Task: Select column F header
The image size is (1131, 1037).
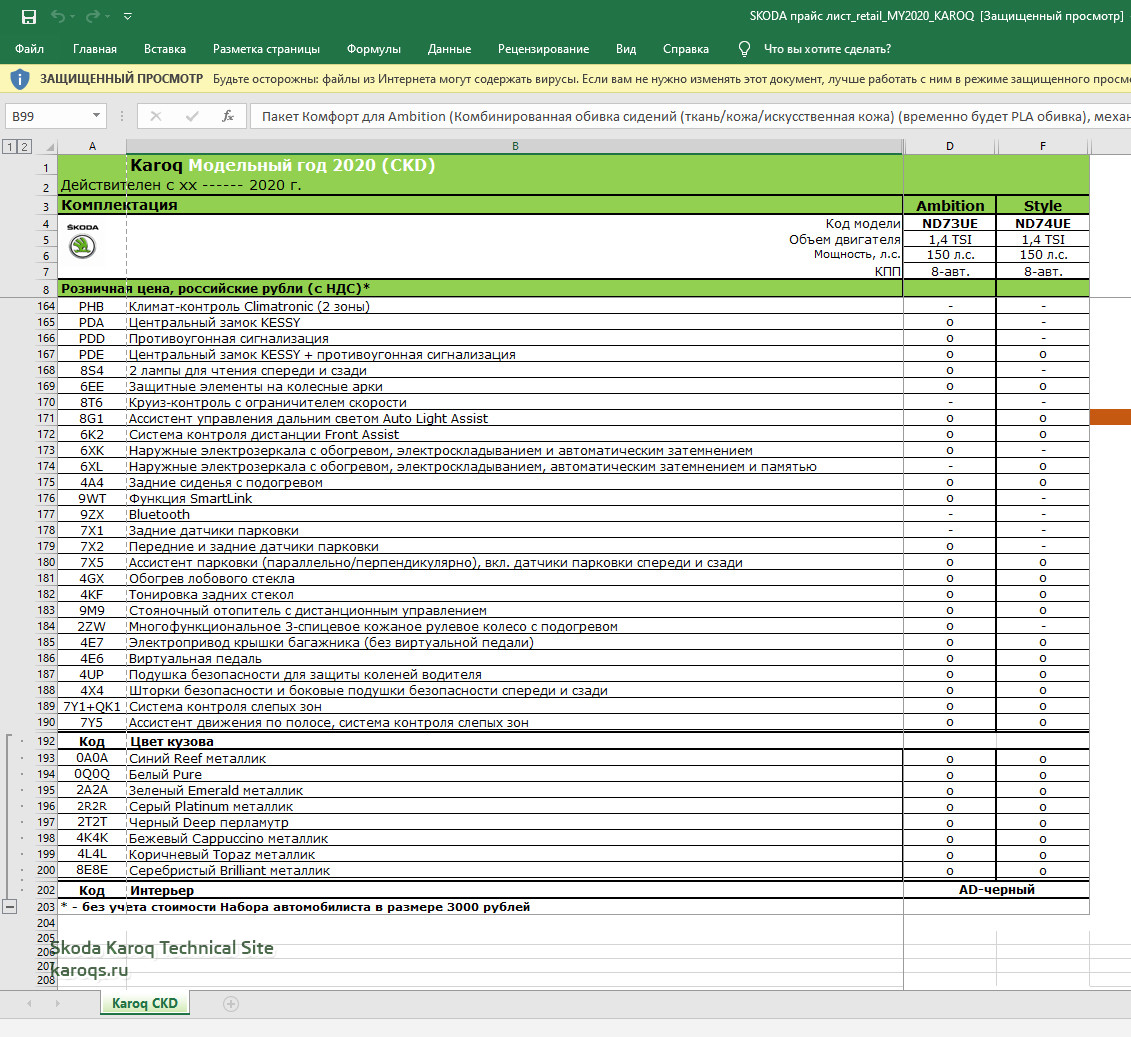Action: [1043, 146]
